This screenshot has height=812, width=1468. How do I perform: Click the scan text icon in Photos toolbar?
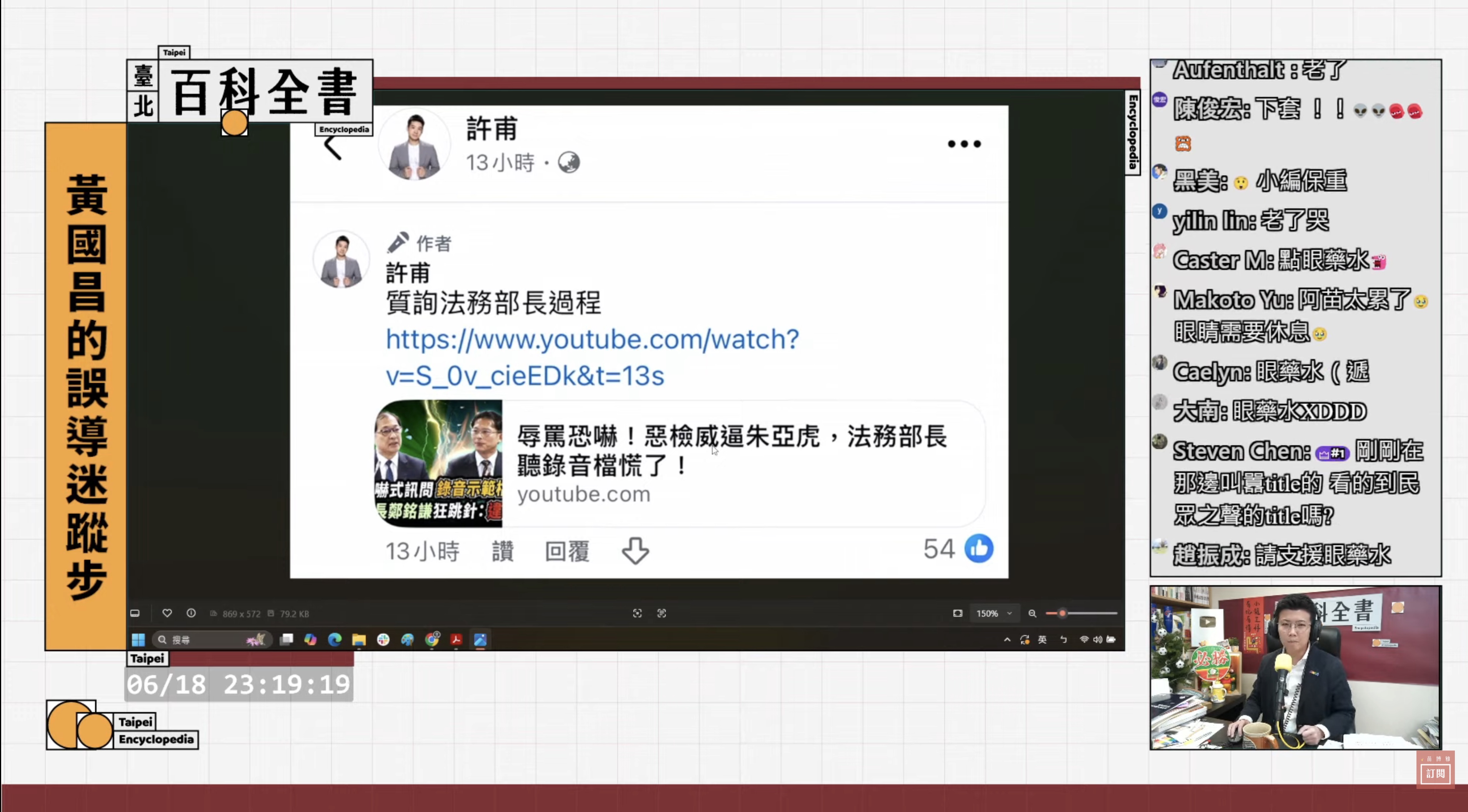point(662,613)
